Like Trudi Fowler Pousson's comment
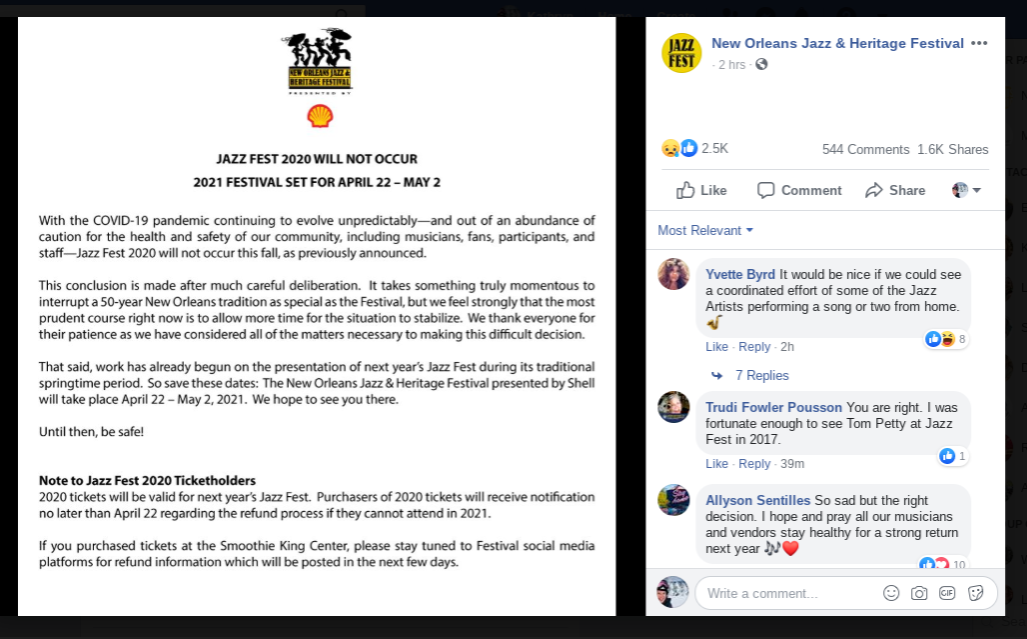The height and width of the screenshot is (639, 1027). pos(716,463)
